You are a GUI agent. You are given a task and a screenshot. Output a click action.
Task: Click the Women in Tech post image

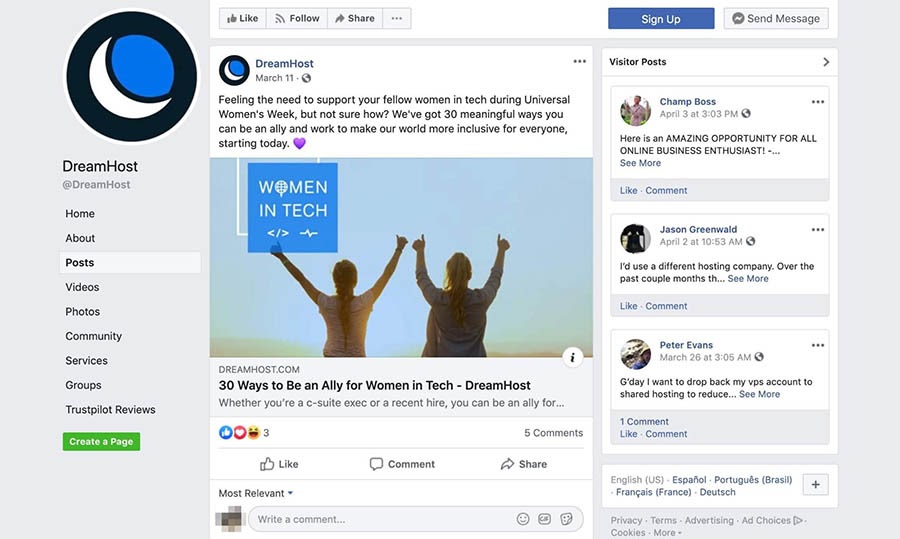pos(401,258)
